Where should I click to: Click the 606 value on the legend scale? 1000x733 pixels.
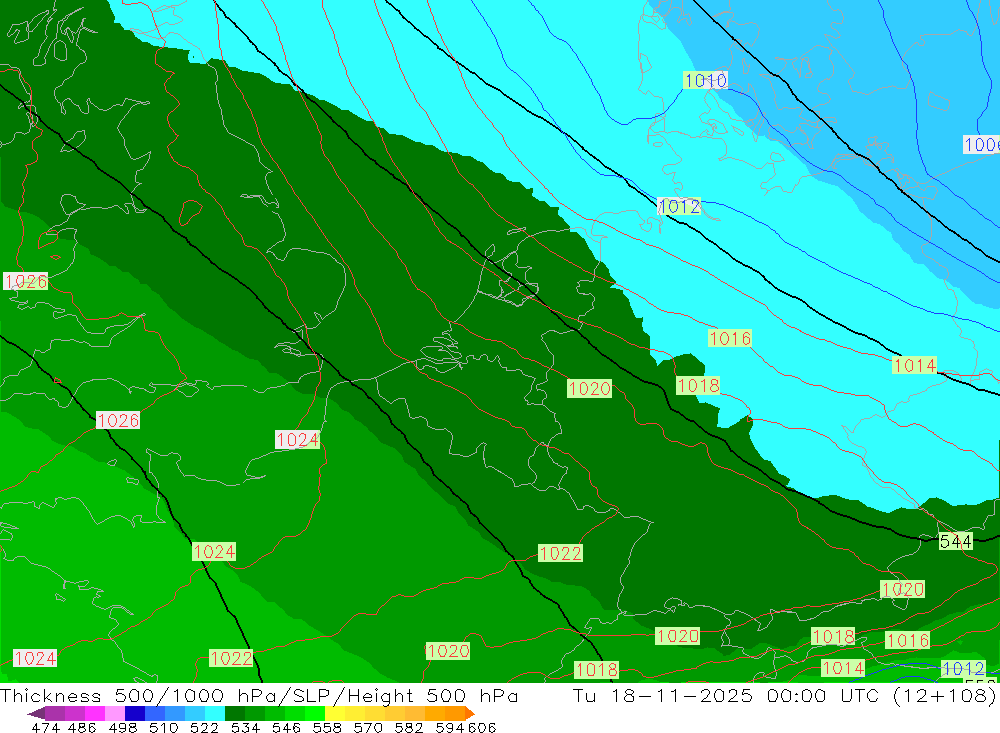(x=481, y=727)
